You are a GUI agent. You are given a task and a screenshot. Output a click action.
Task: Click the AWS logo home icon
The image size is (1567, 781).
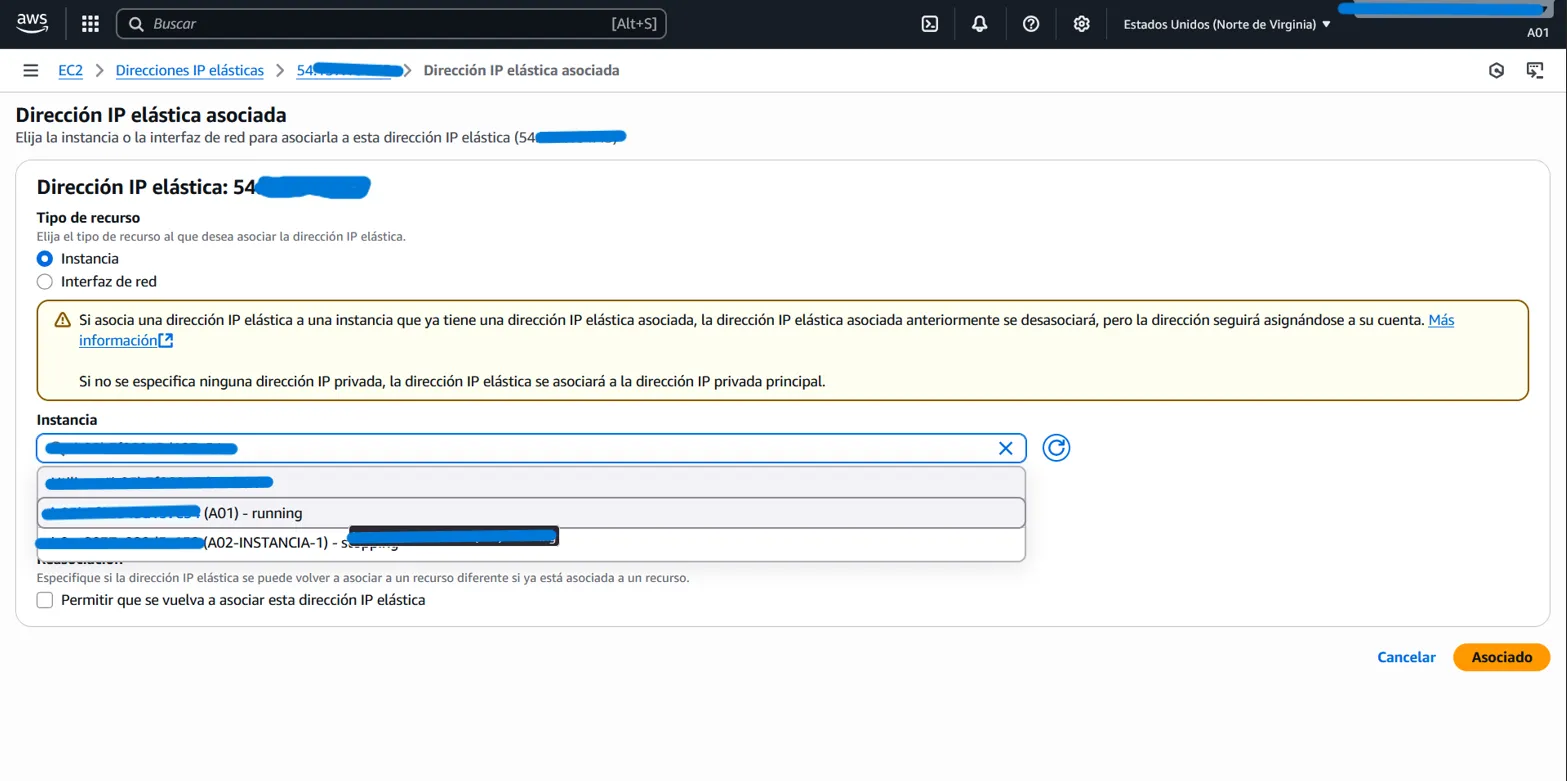coord(32,24)
